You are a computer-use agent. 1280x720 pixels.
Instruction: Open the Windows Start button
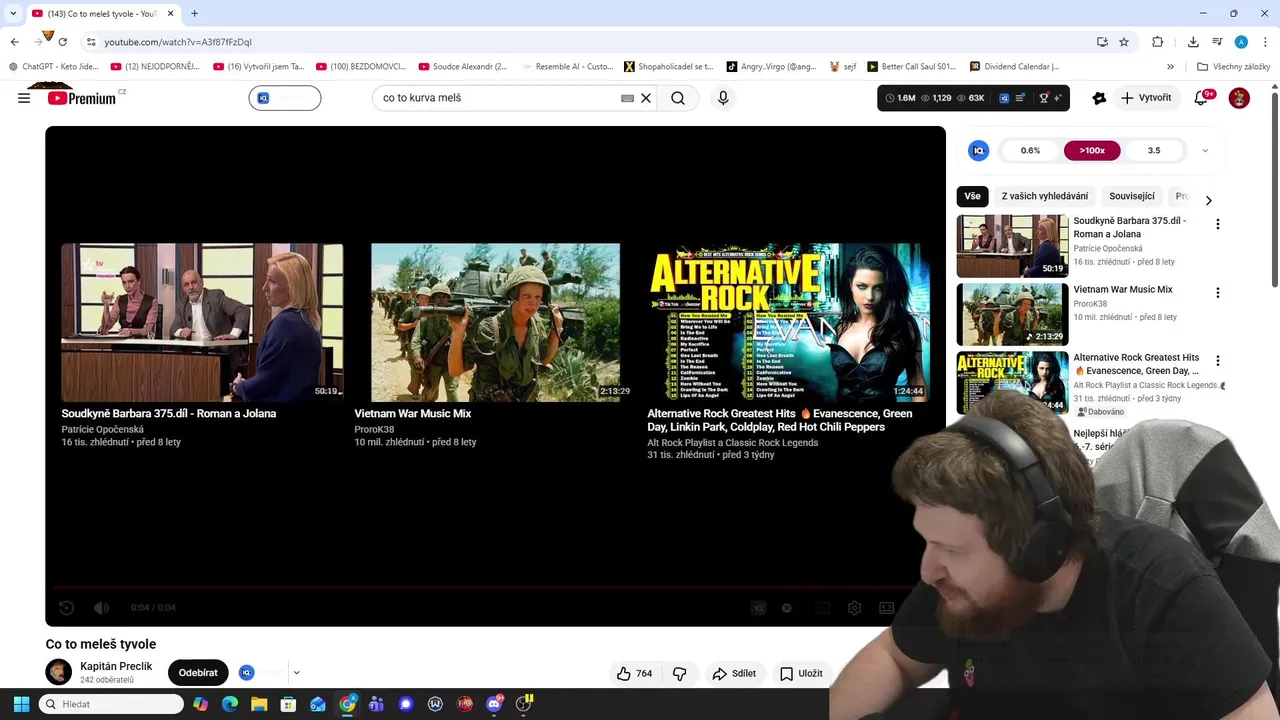[x=21, y=704]
